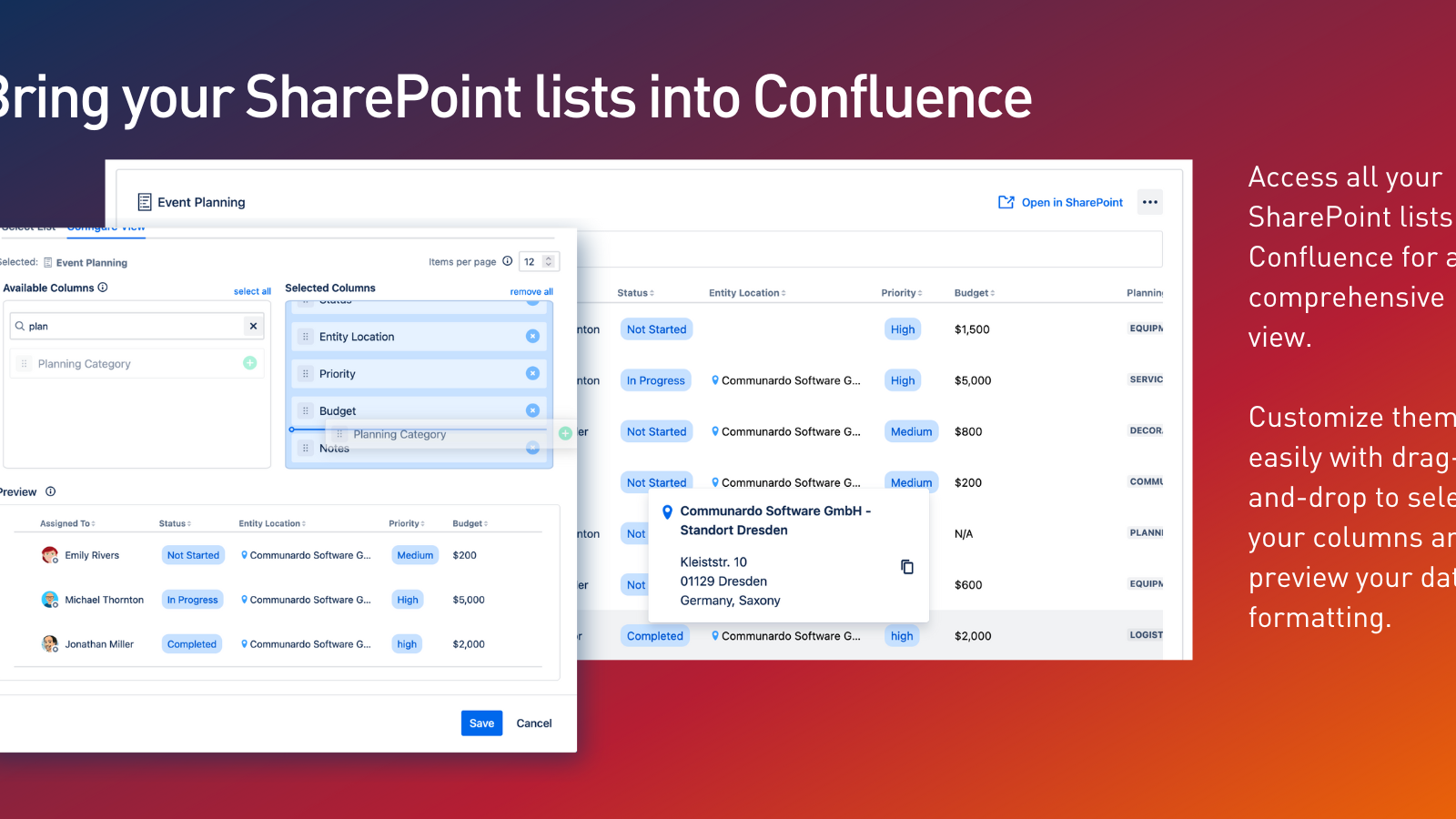Click the search magnifier icon

(19, 326)
